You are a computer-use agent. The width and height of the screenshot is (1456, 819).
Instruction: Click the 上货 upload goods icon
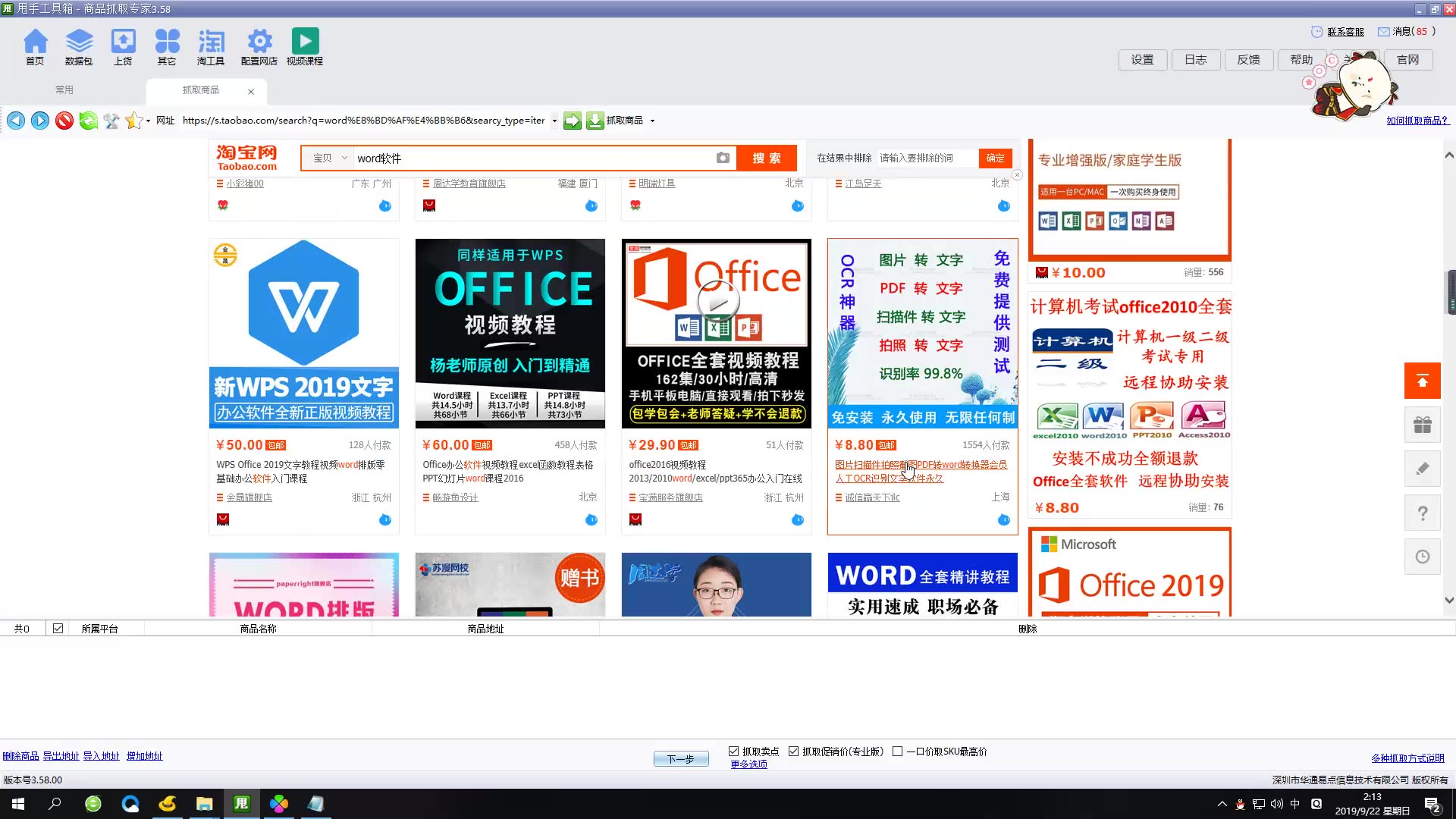click(x=123, y=47)
